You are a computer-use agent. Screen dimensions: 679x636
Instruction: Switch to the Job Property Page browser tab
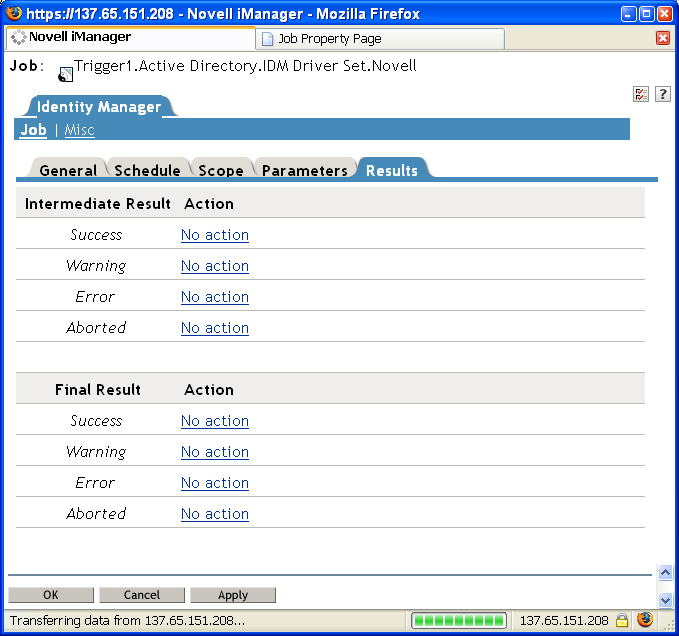coord(380,39)
